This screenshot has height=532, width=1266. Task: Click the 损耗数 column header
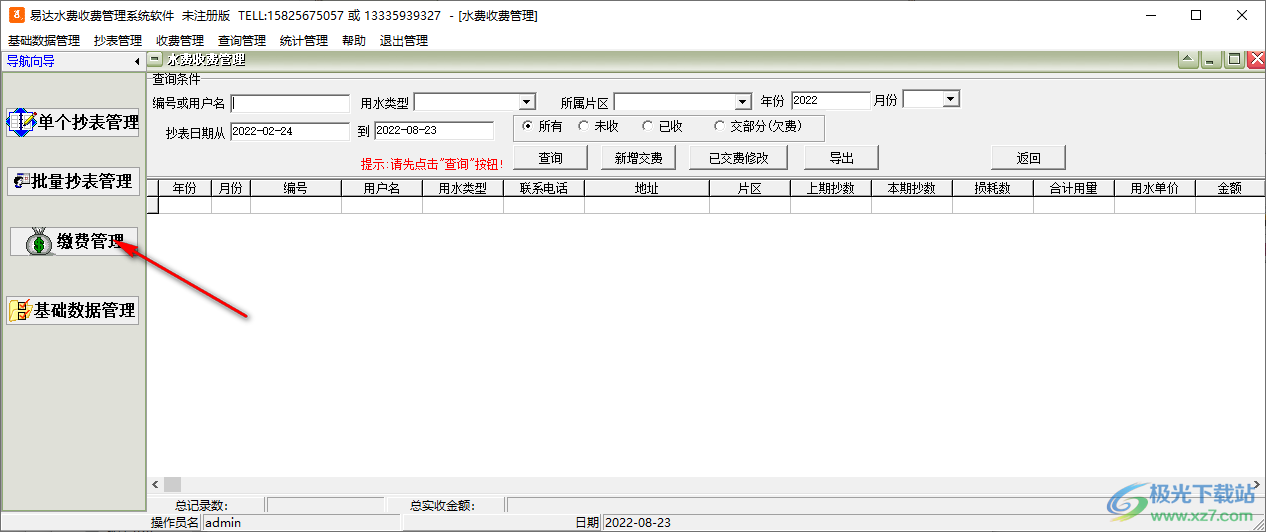[993, 188]
